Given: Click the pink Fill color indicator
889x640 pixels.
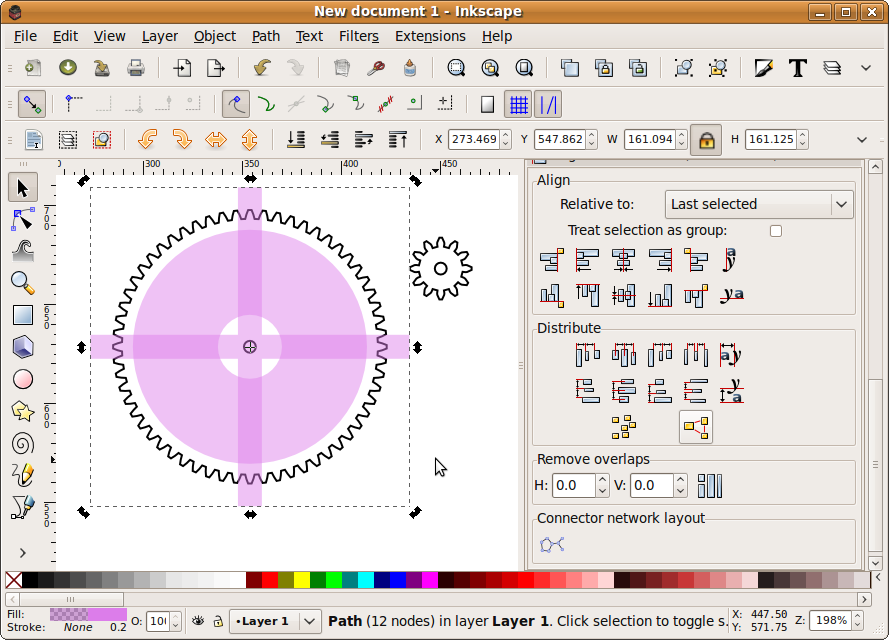Looking at the screenshot, I should coord(88,614).
